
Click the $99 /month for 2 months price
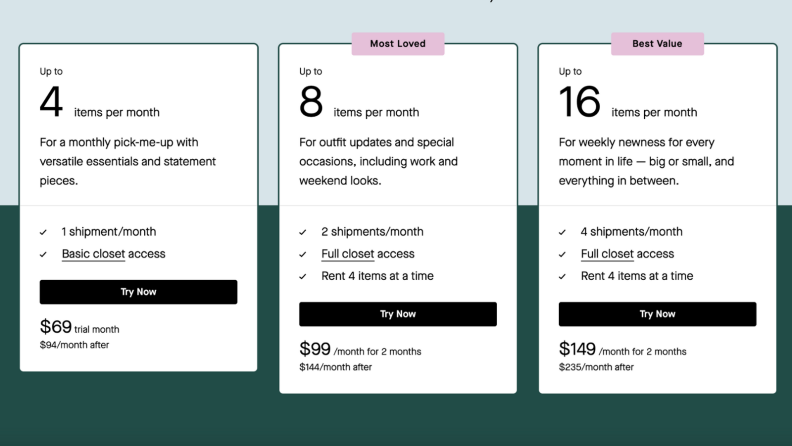360,349
